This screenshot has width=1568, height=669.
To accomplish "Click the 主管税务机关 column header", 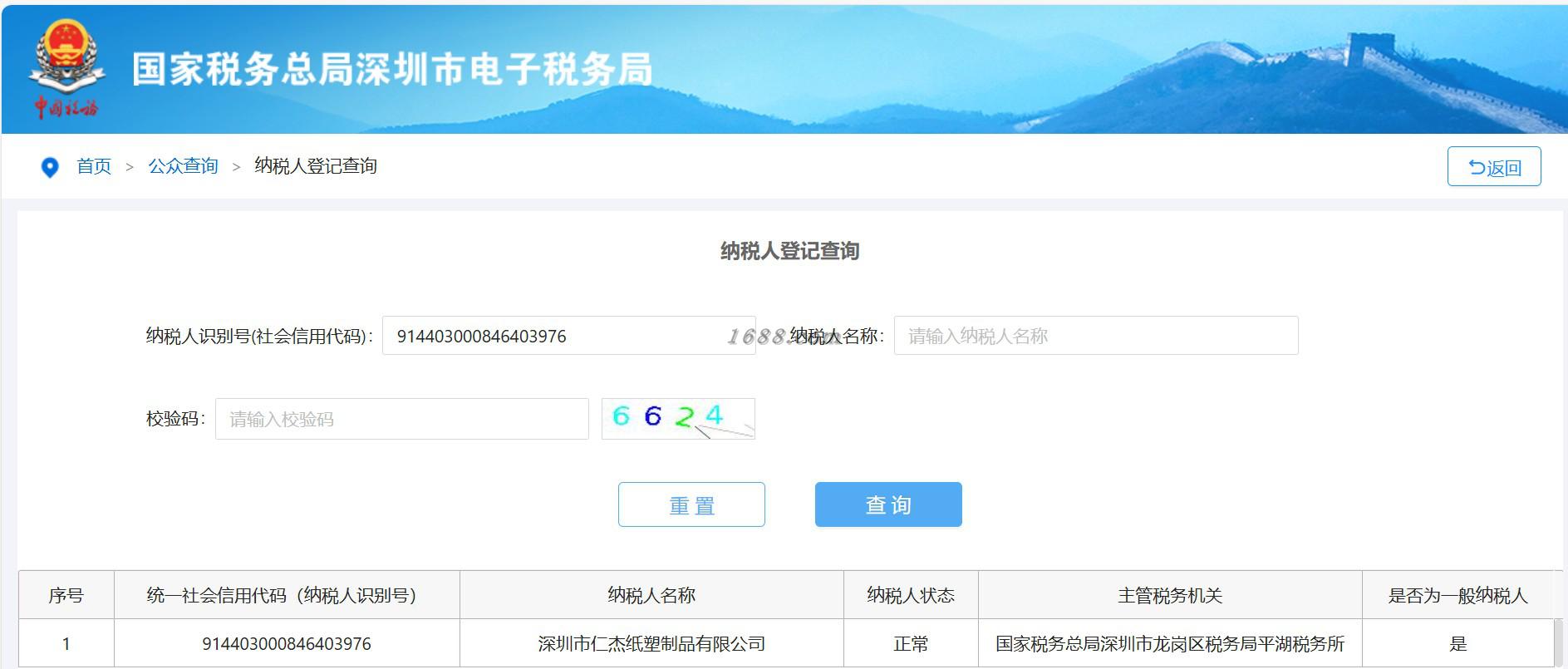I will coord(1170,595).
